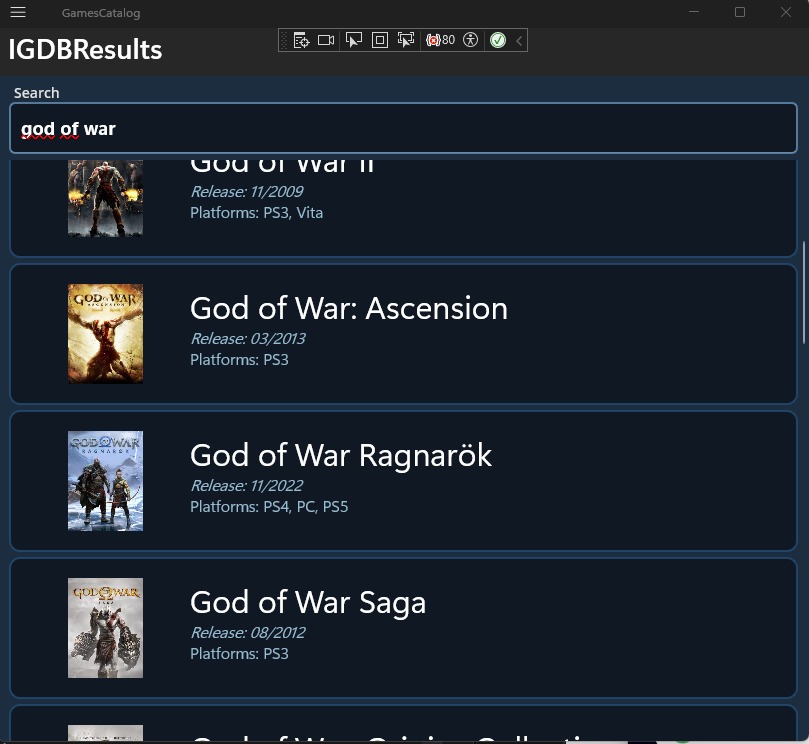
Task: Open binding failures indicator showing 80
Action: (x=440, y=40)
